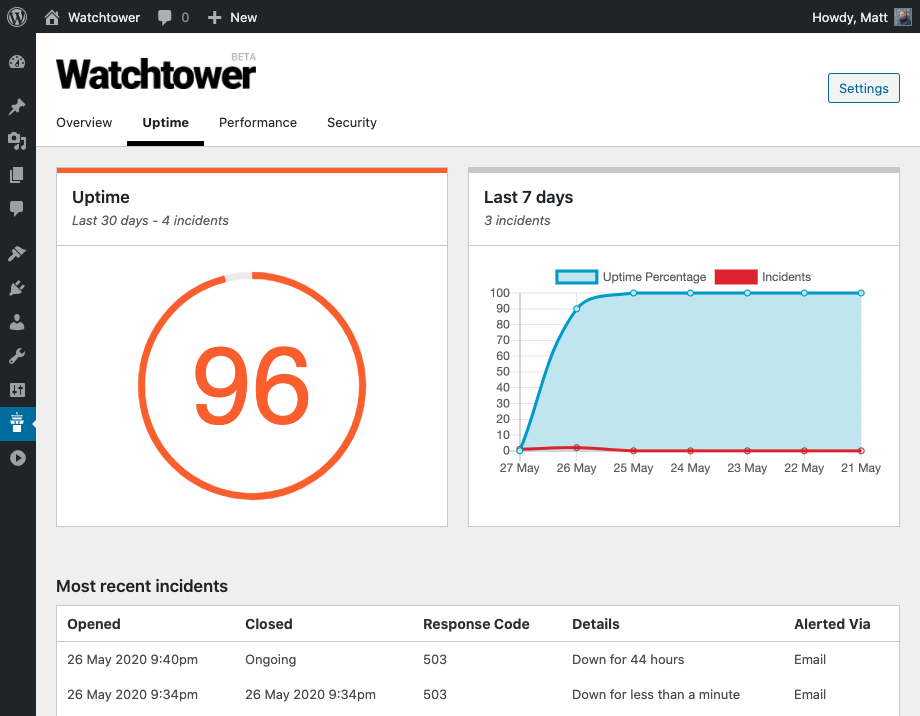Select the 26 May chart data point
The width and height of the screenshot is (920, 716).
(576, 309)
